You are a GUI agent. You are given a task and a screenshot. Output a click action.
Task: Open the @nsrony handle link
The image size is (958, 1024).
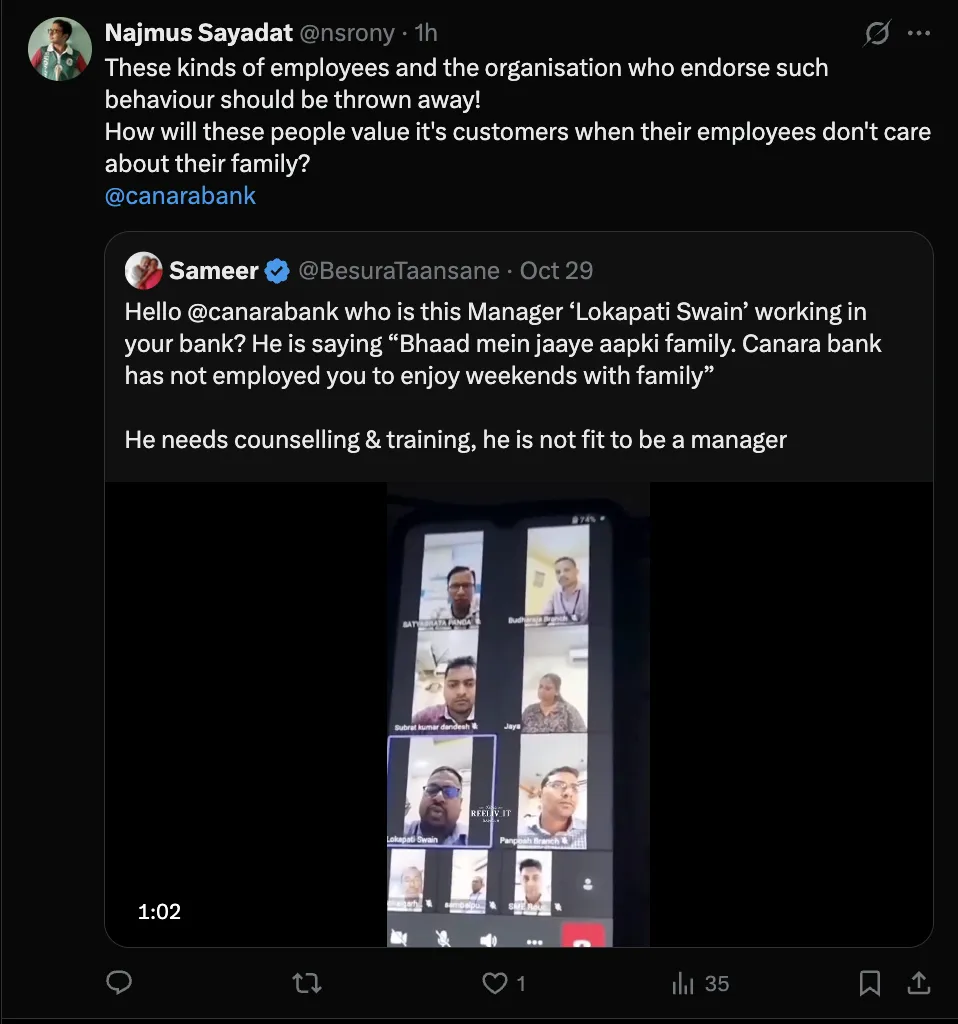[347, 33]
